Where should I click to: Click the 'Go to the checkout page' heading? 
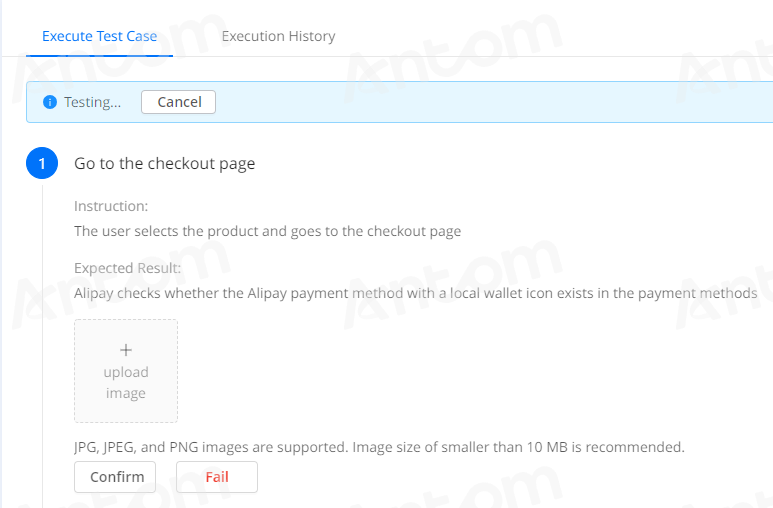point(165,164)
